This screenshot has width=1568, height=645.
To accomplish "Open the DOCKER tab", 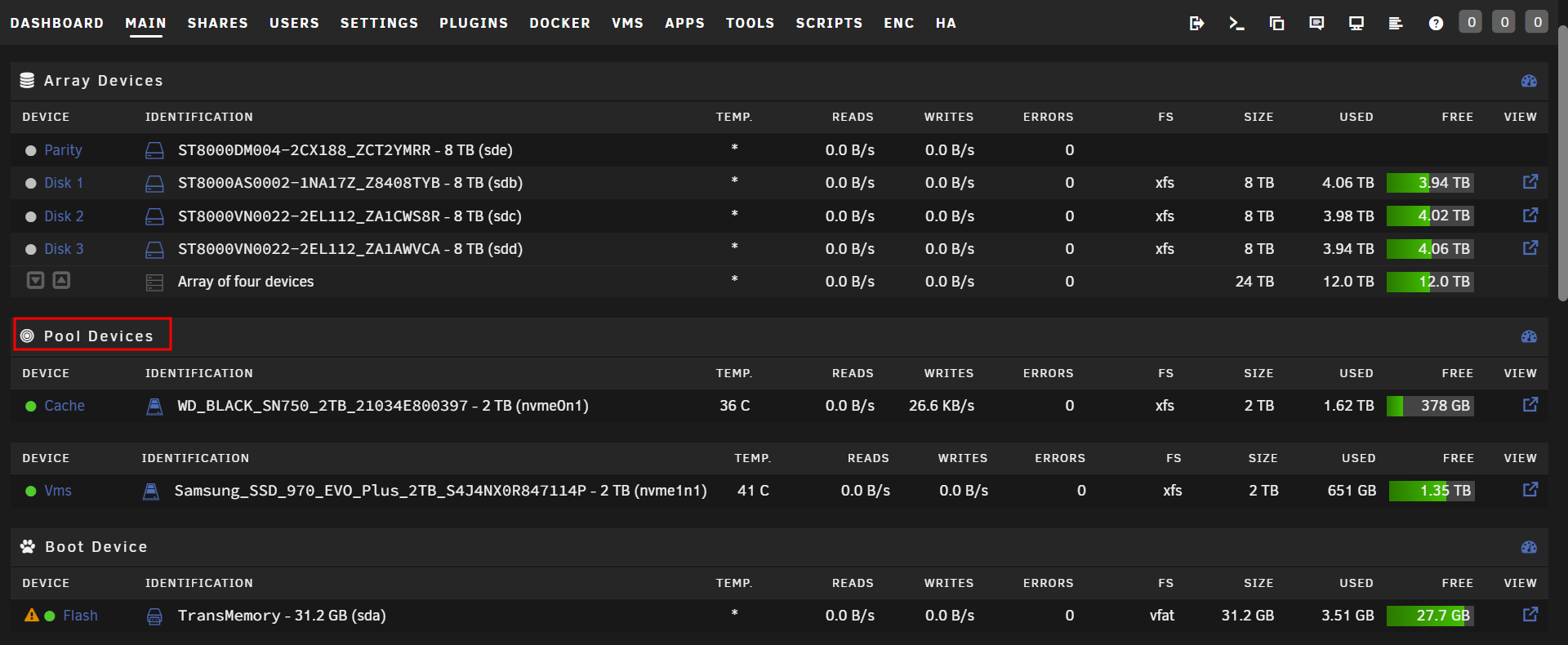I will (x=560, y=23).
